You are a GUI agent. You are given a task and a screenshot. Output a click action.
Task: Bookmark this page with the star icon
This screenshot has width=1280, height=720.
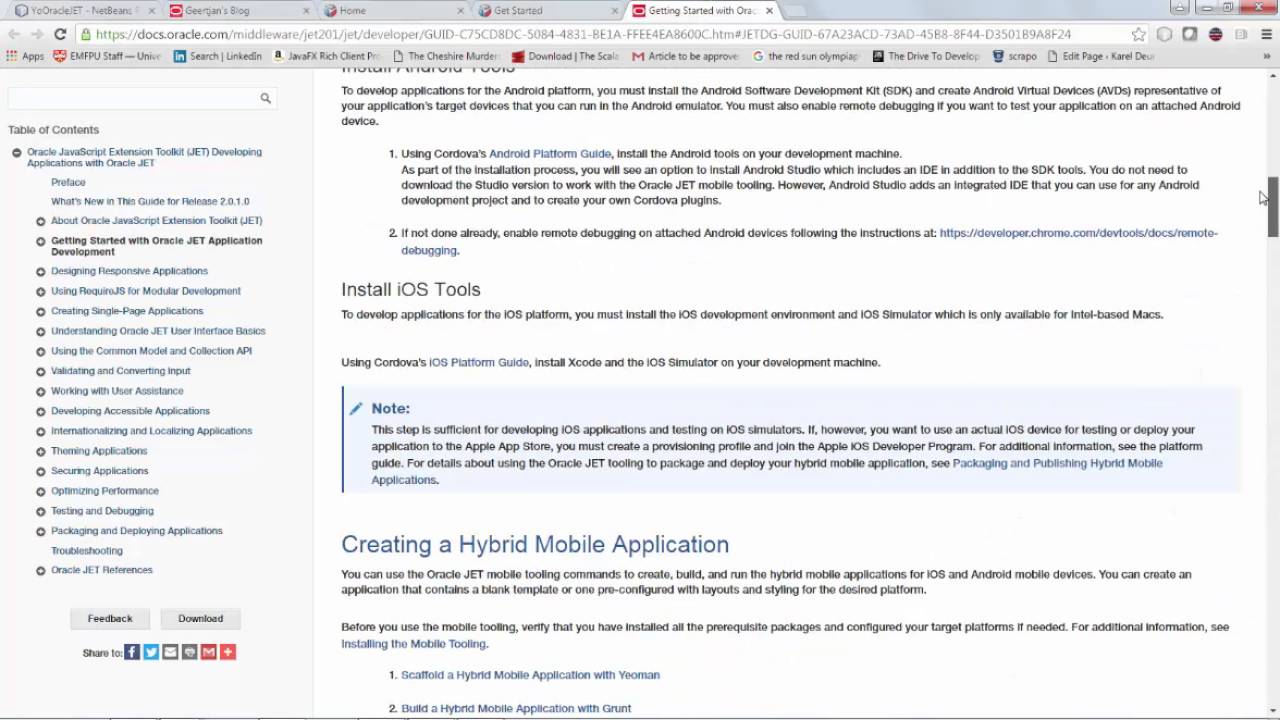(x=1138, y=34)
